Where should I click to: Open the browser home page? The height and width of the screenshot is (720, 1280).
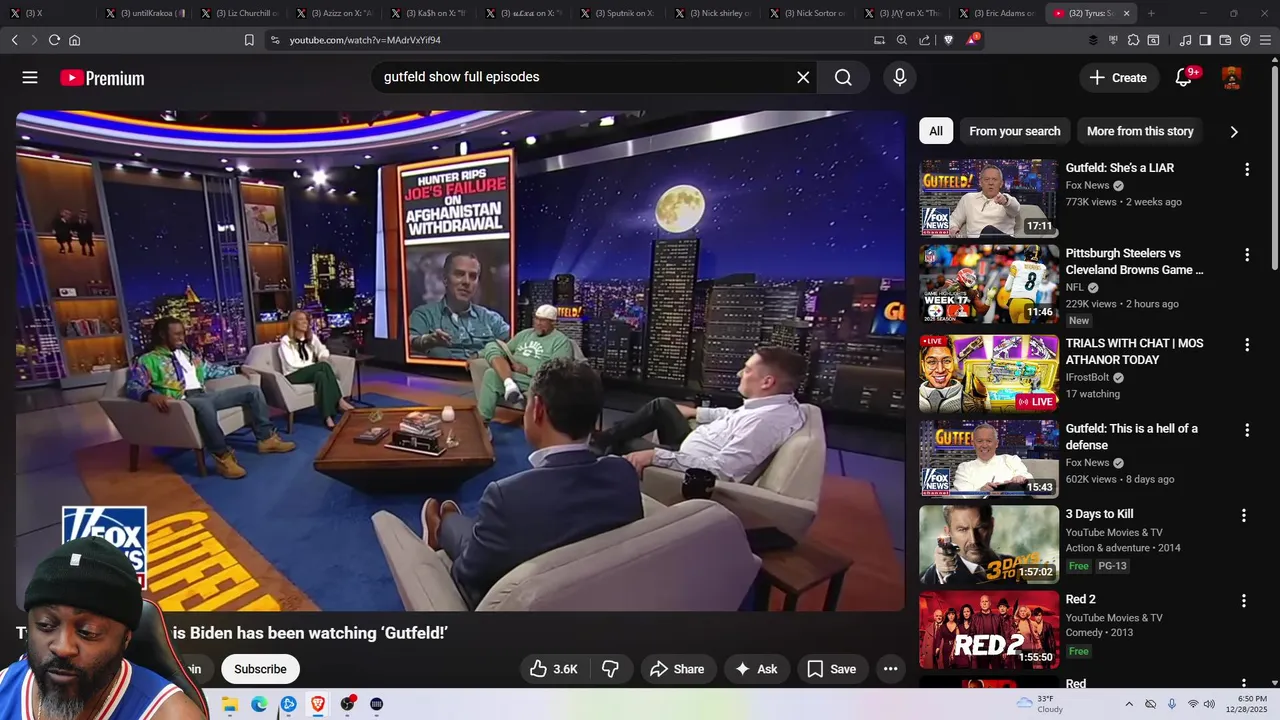tap(74, 40)
